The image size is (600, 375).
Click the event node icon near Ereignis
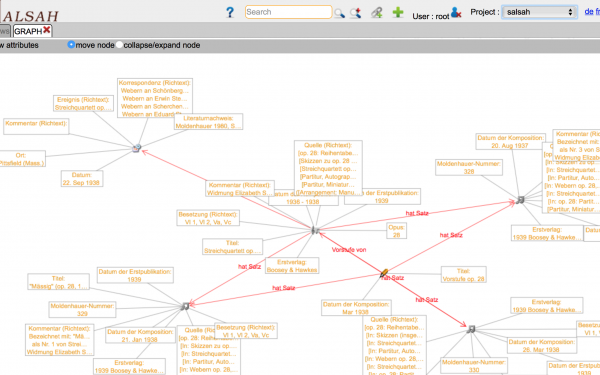click(x=137, y=148)
